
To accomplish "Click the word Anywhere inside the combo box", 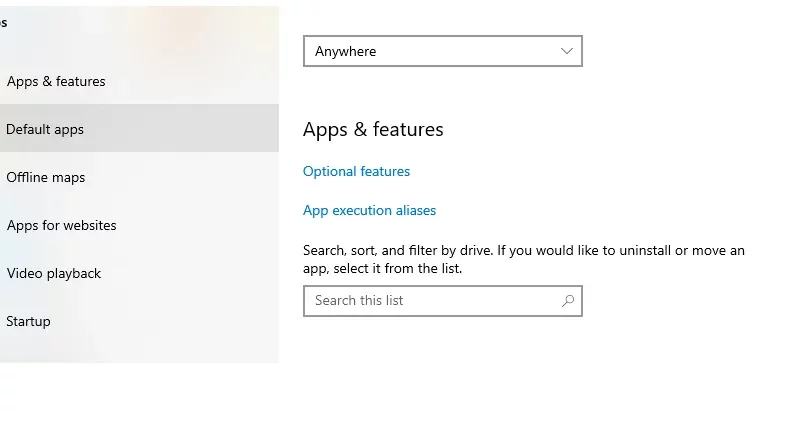I will click(x=345, y=51).
